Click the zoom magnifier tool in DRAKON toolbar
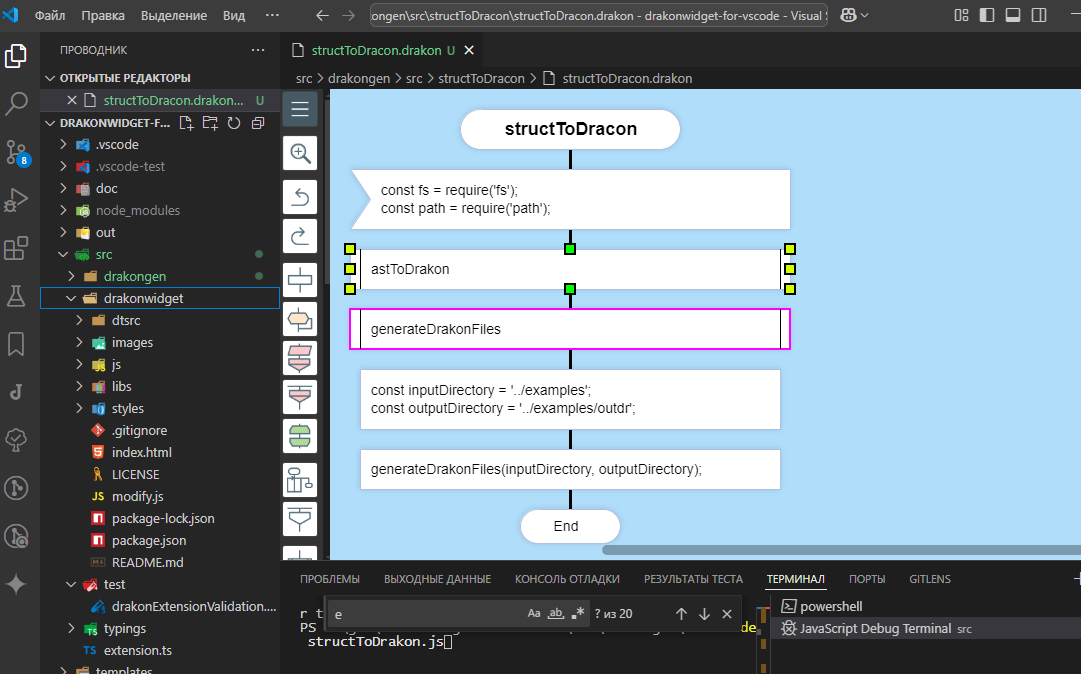Image resolution: width=1081 pixels, height=674 pixels. [x=300, y=153]
